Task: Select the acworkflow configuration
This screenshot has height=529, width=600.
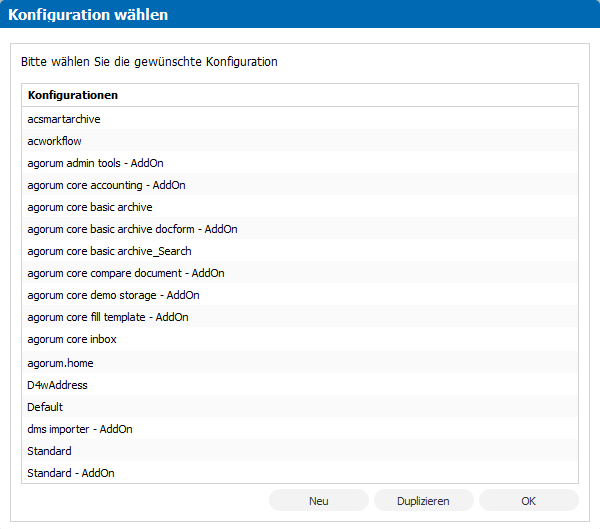Action: pos(300,140)
